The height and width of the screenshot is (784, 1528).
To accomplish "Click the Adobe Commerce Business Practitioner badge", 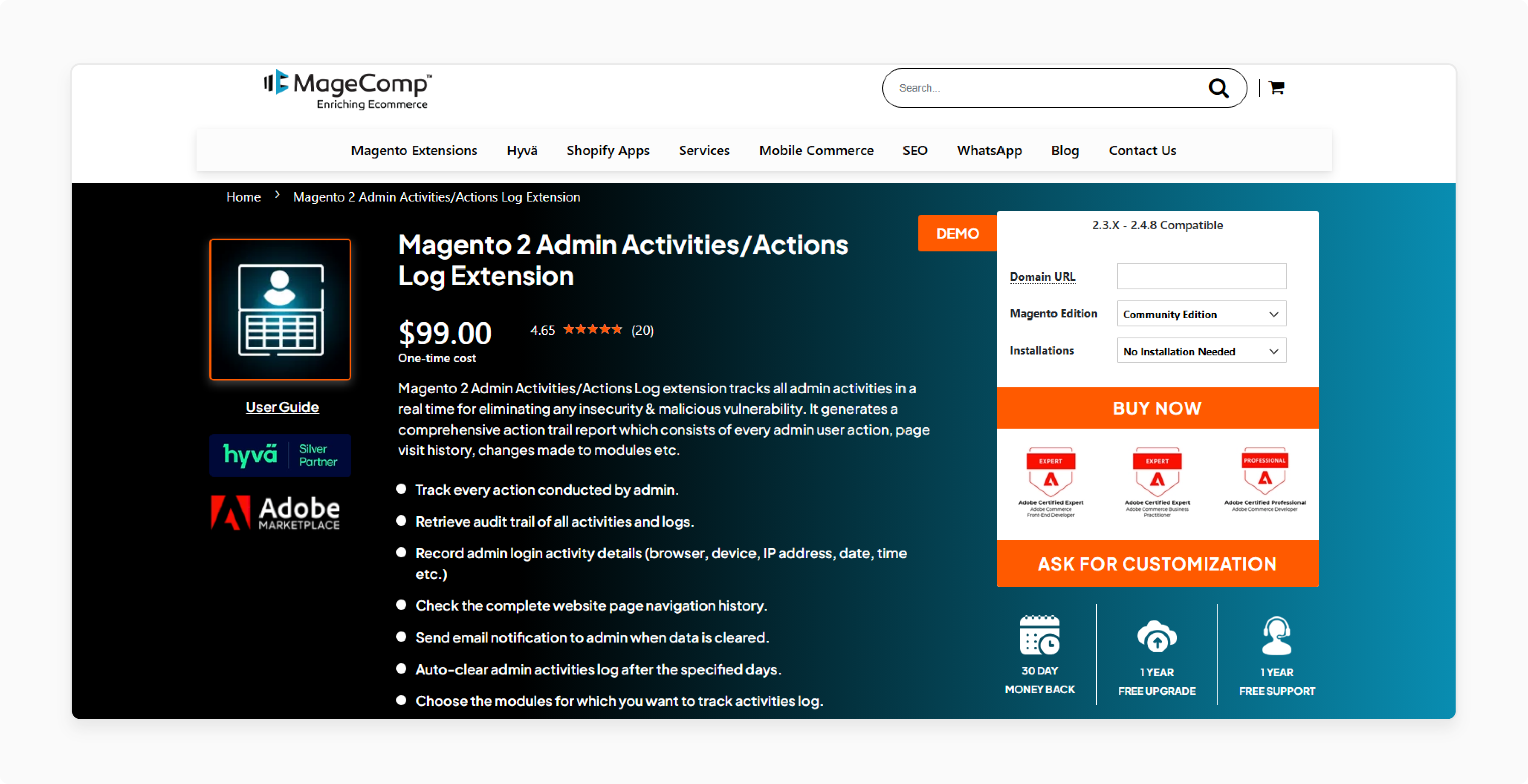I will coord(1157,482).
